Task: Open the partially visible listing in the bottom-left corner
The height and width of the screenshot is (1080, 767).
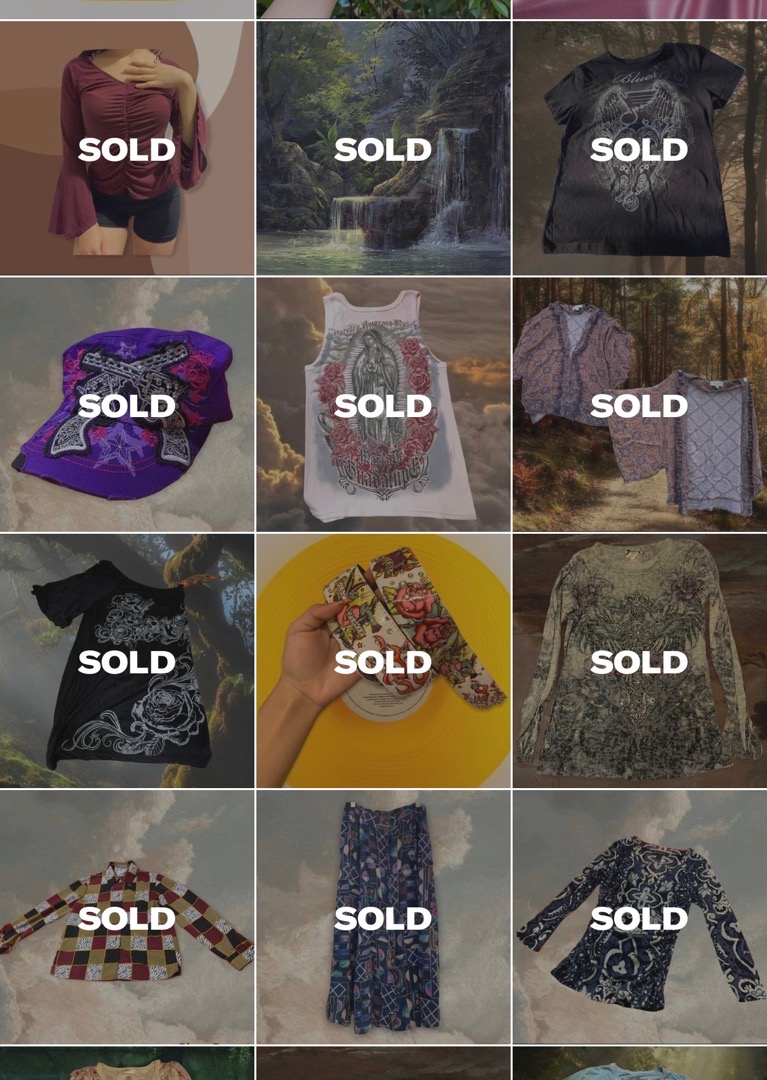Action: coord(127,1063)
